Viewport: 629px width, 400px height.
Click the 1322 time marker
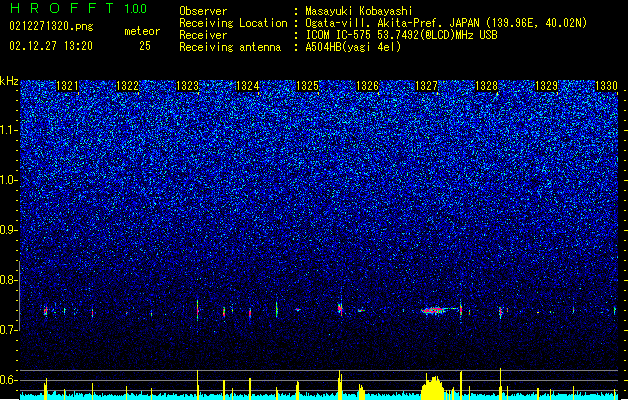128,86
